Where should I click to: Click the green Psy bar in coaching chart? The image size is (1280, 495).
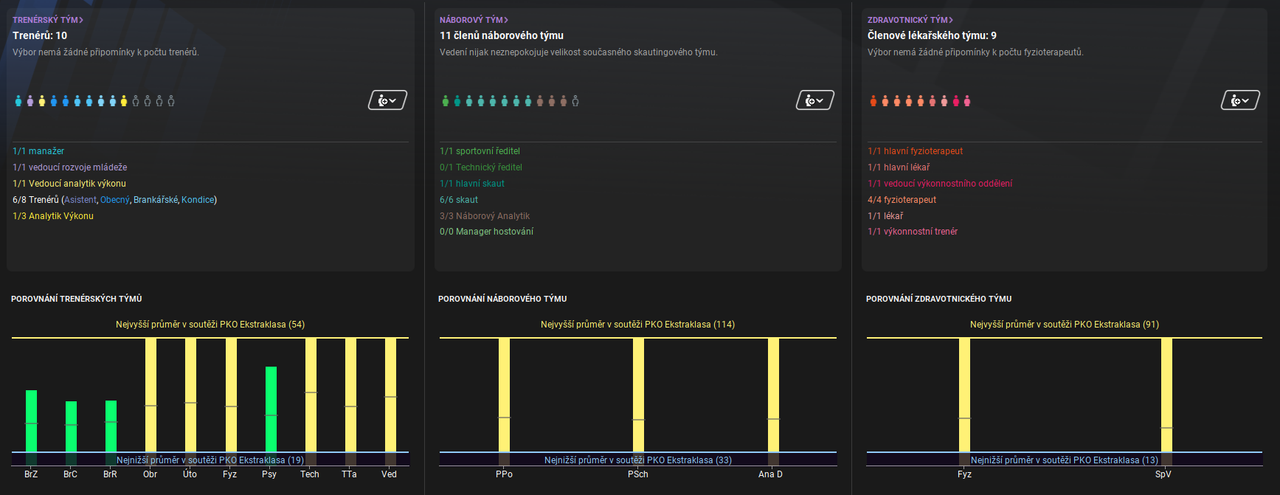(271, 416)
